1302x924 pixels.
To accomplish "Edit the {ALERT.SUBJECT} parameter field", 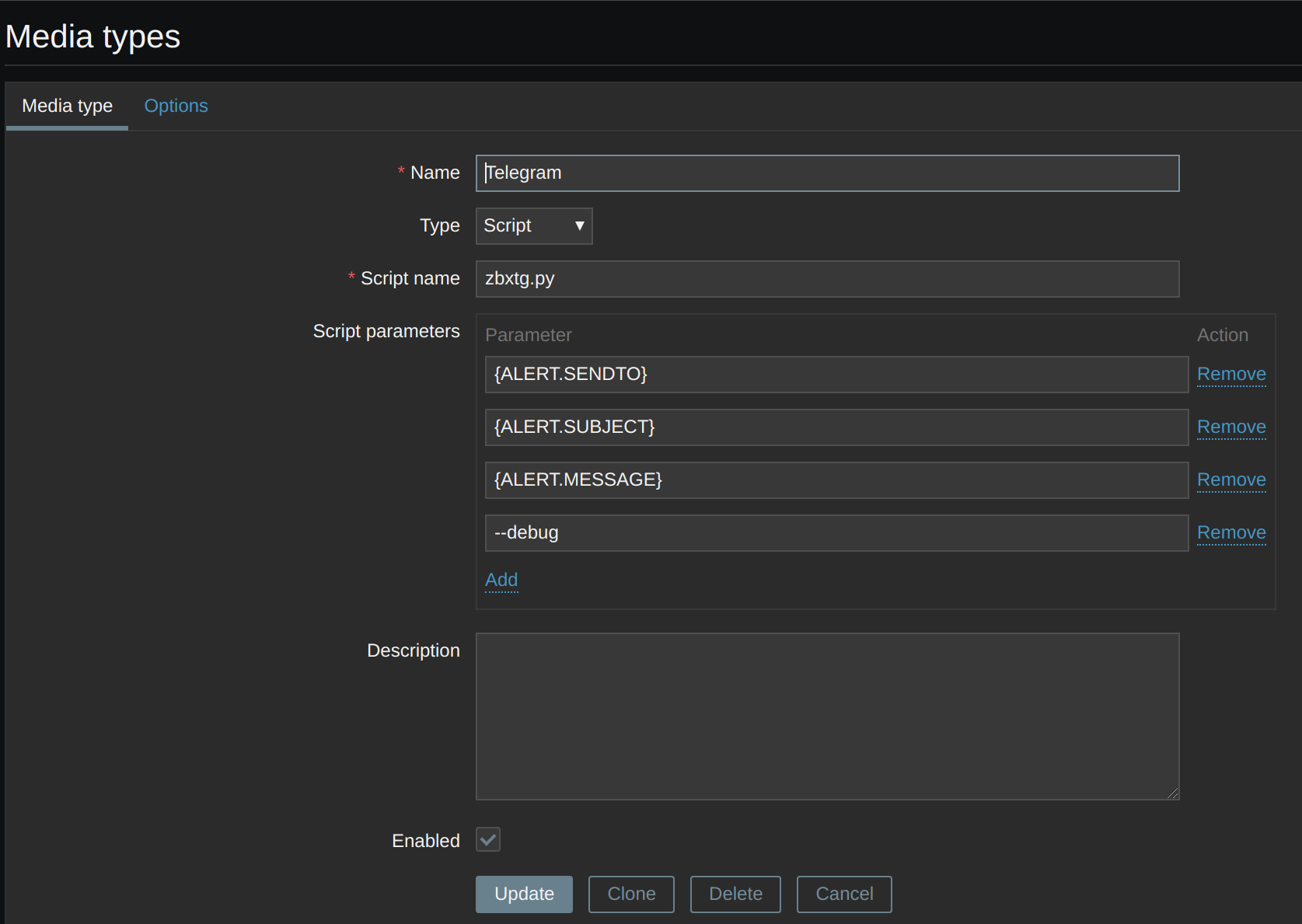I will [x=836, y=427].
